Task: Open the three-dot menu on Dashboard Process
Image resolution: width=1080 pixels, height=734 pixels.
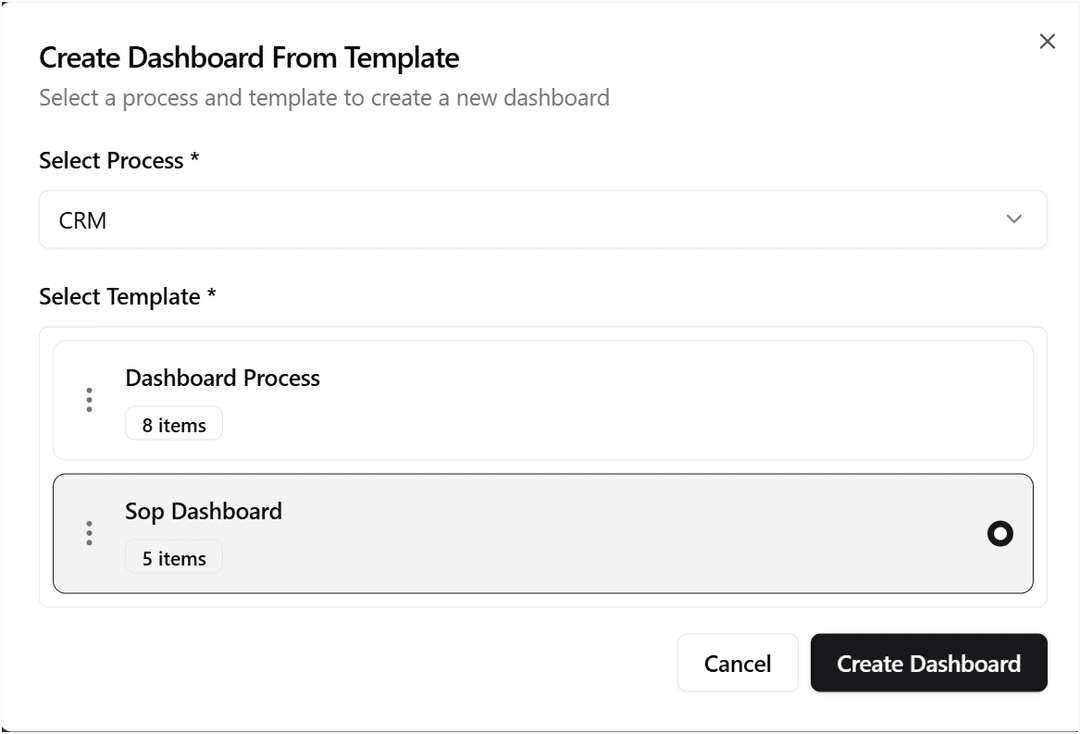Action: click(89, 400)
